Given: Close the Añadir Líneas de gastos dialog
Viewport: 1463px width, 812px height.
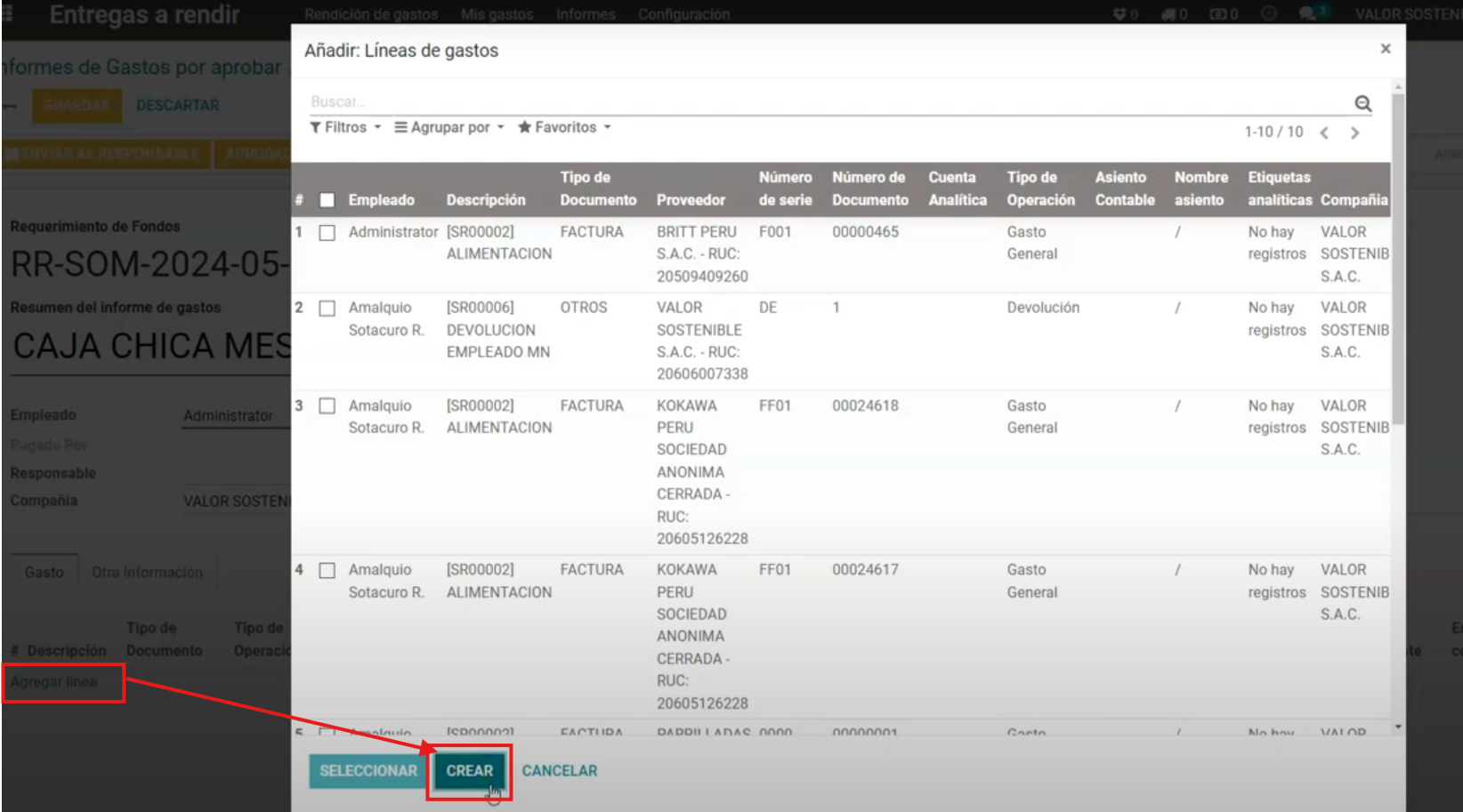Looking at the screenshot, I should pos(1385,49).
